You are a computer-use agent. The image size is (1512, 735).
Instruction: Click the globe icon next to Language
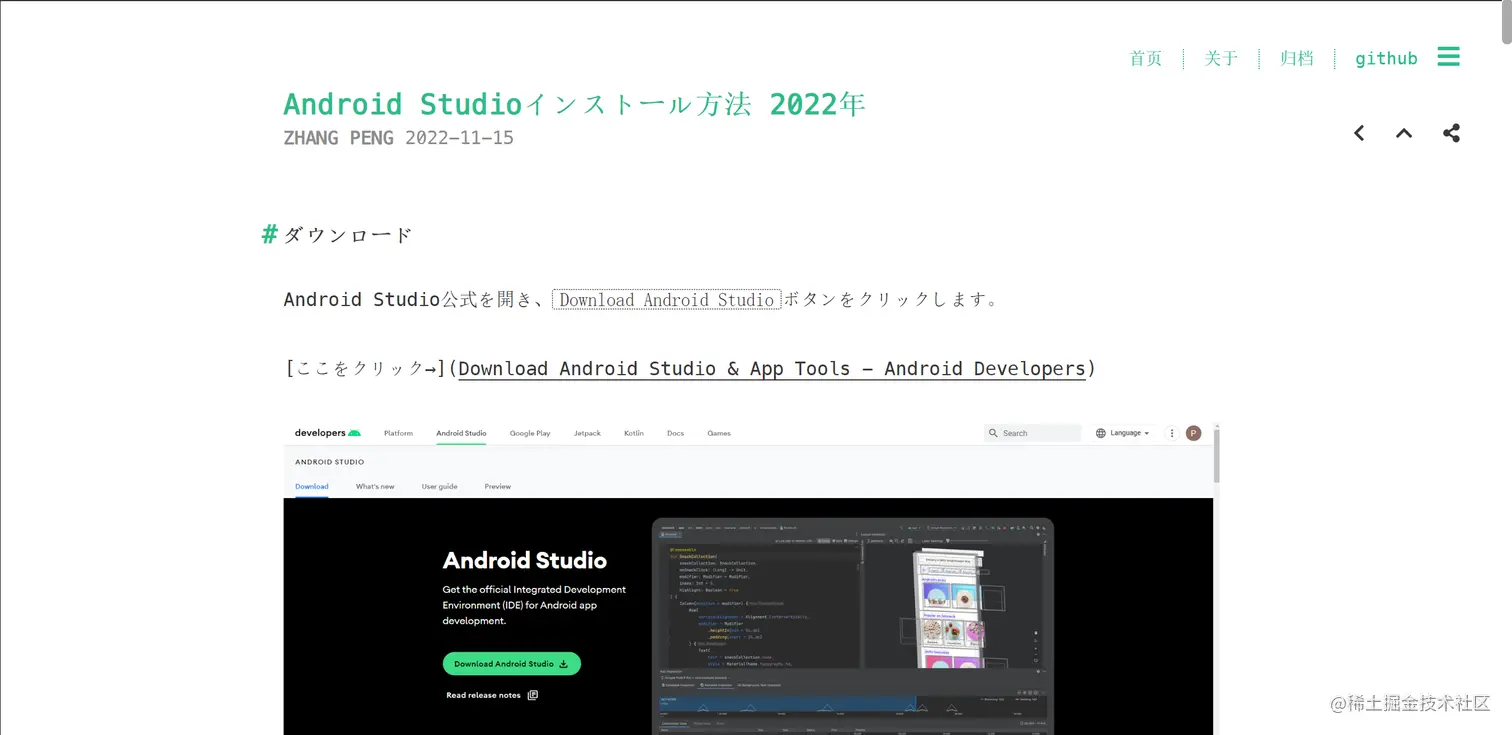pos(1101,432)
